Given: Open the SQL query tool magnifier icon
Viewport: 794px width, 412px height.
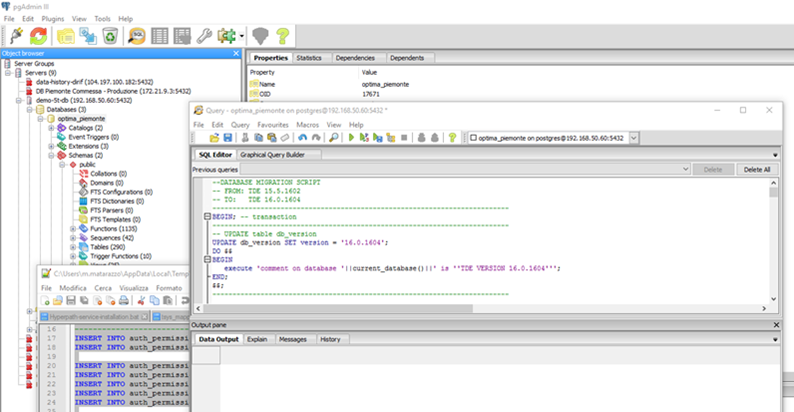Looking at the screenshot, I should tap(137, 36).
